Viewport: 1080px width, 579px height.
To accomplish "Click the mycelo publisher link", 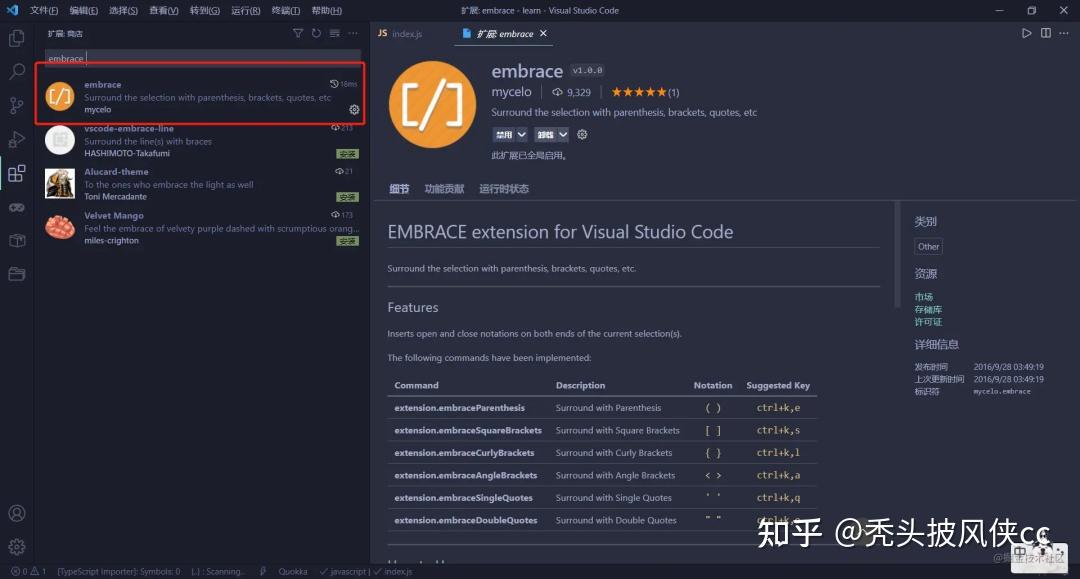I will tap(511, 92).
